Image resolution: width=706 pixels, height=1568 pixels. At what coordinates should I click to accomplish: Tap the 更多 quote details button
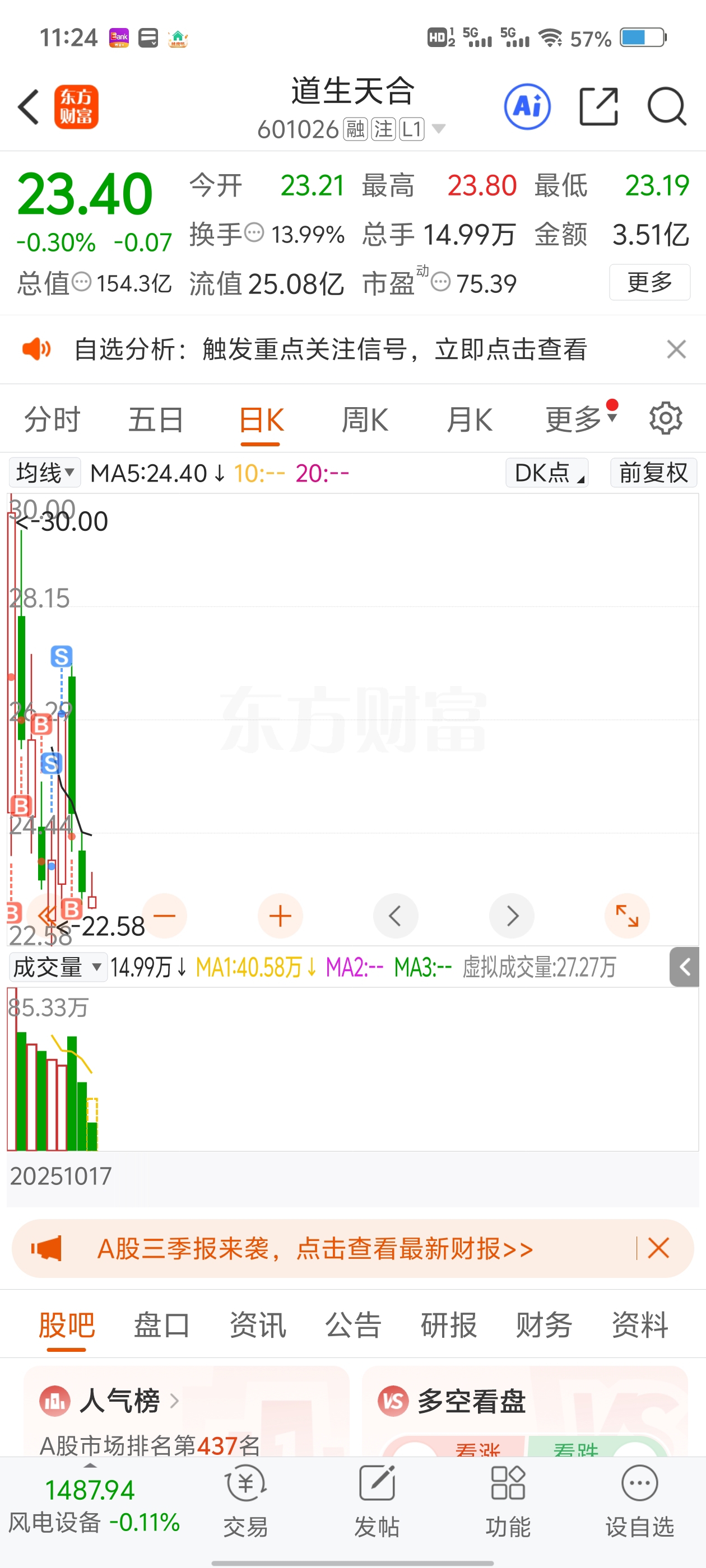[x=649, y=282]
